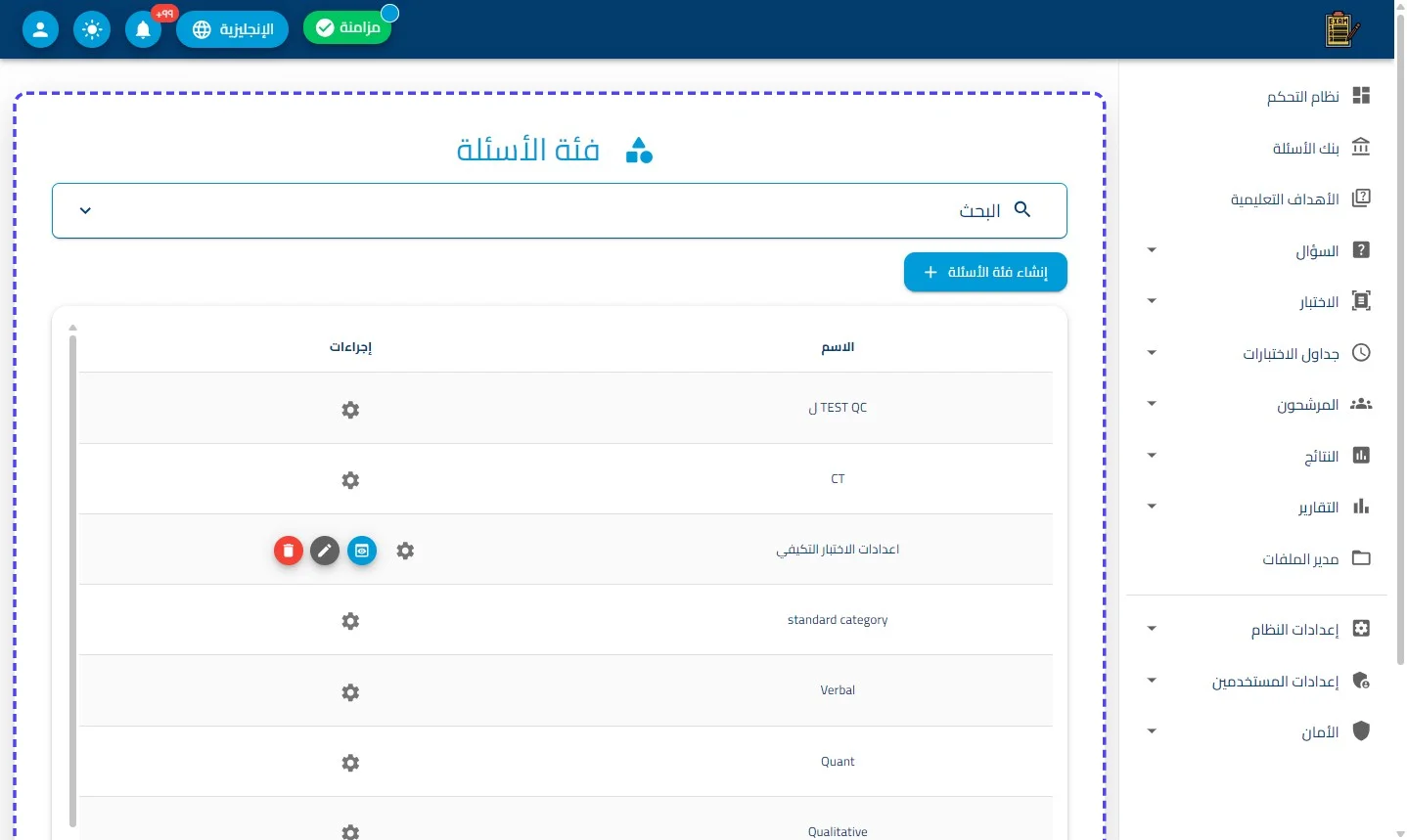Click the candidates group icon
The height and width of the screenshot is (840, 1407).
coord(1361,404)
